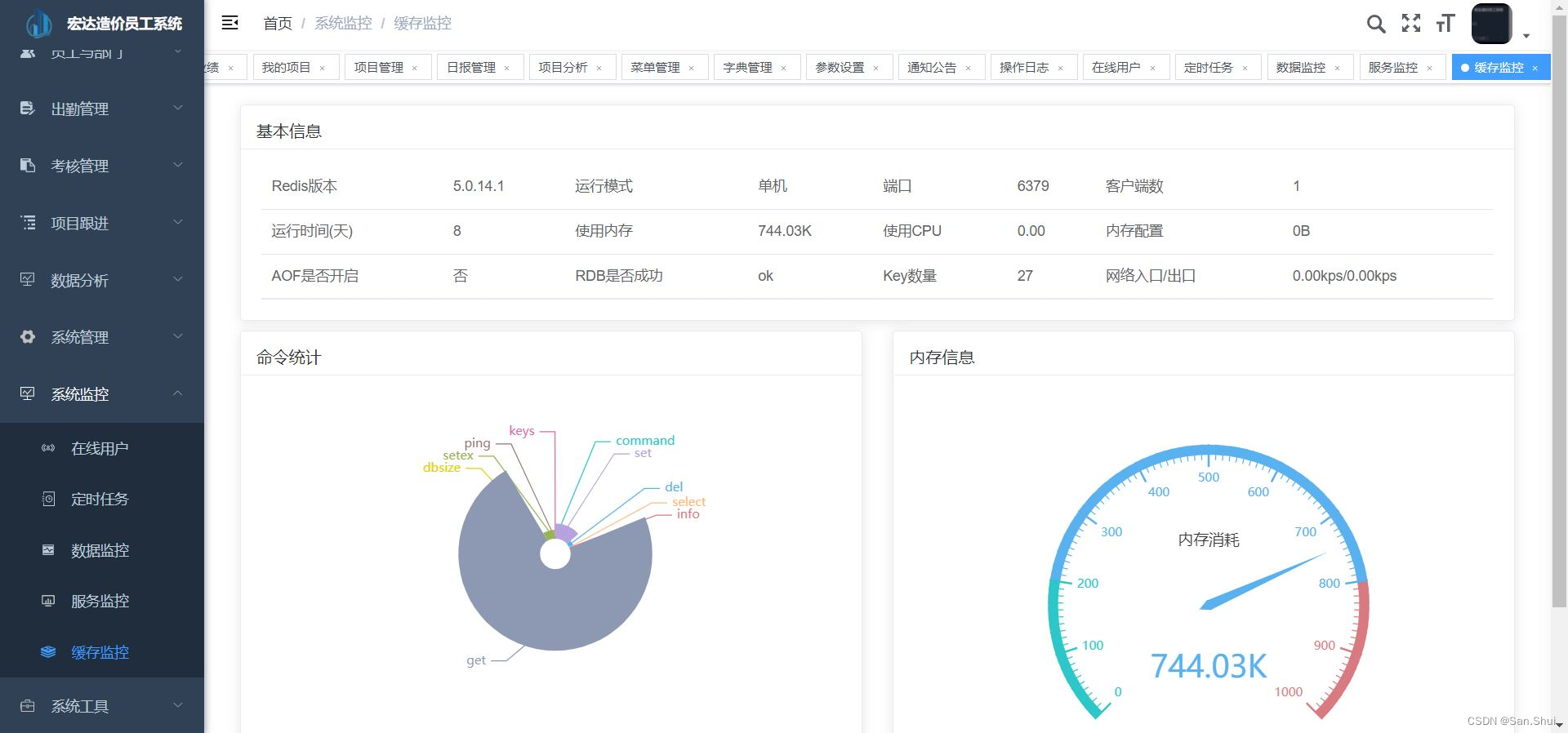Open 定时任务 in the sidebar
1568x733 pixels.
102,499
